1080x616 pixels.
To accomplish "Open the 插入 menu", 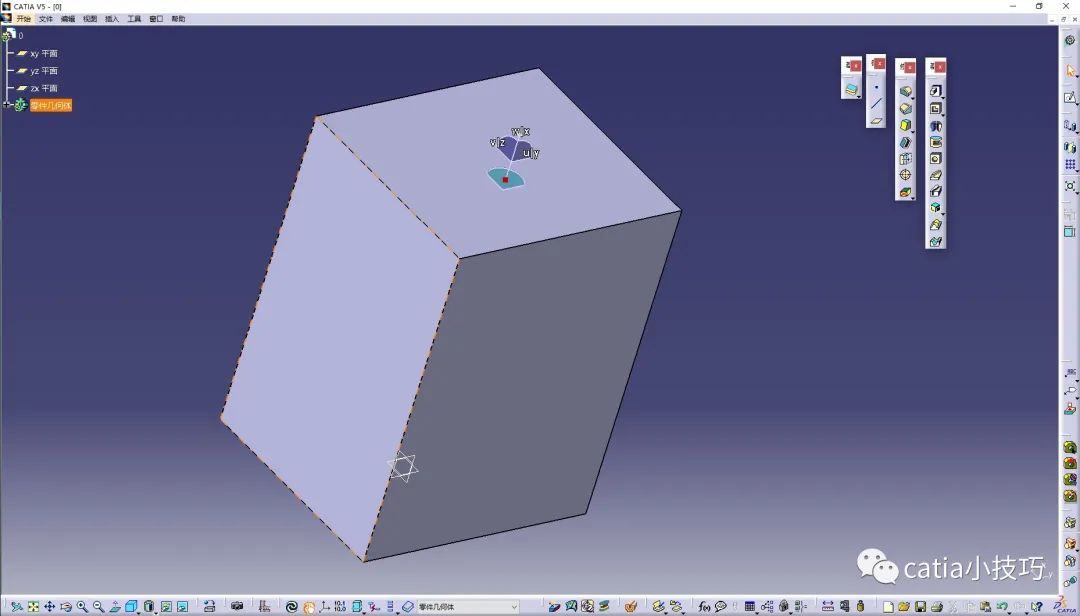I will point(112,19).
